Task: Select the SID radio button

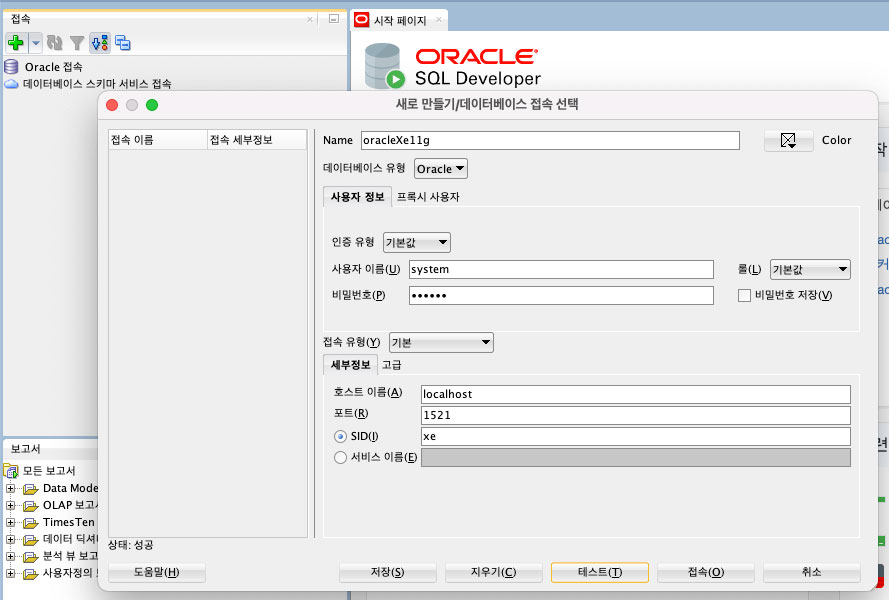Action: 340,437
